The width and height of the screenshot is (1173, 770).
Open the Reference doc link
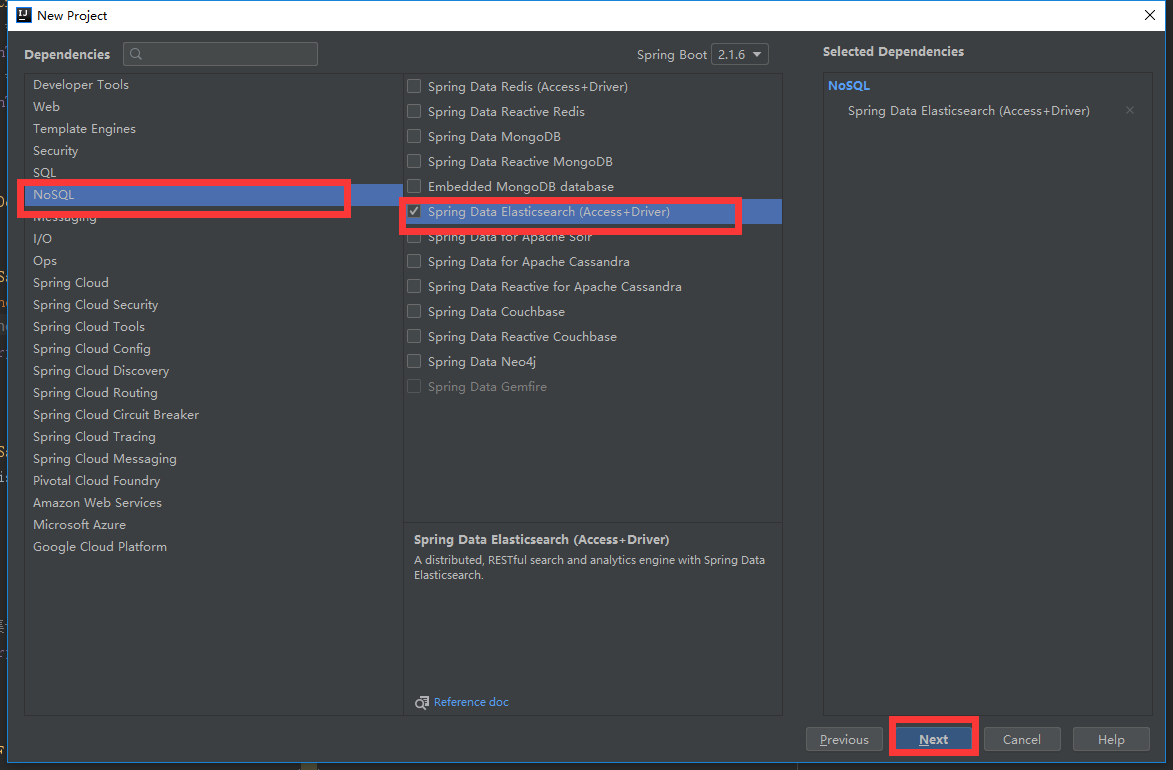tap(471, 702)
